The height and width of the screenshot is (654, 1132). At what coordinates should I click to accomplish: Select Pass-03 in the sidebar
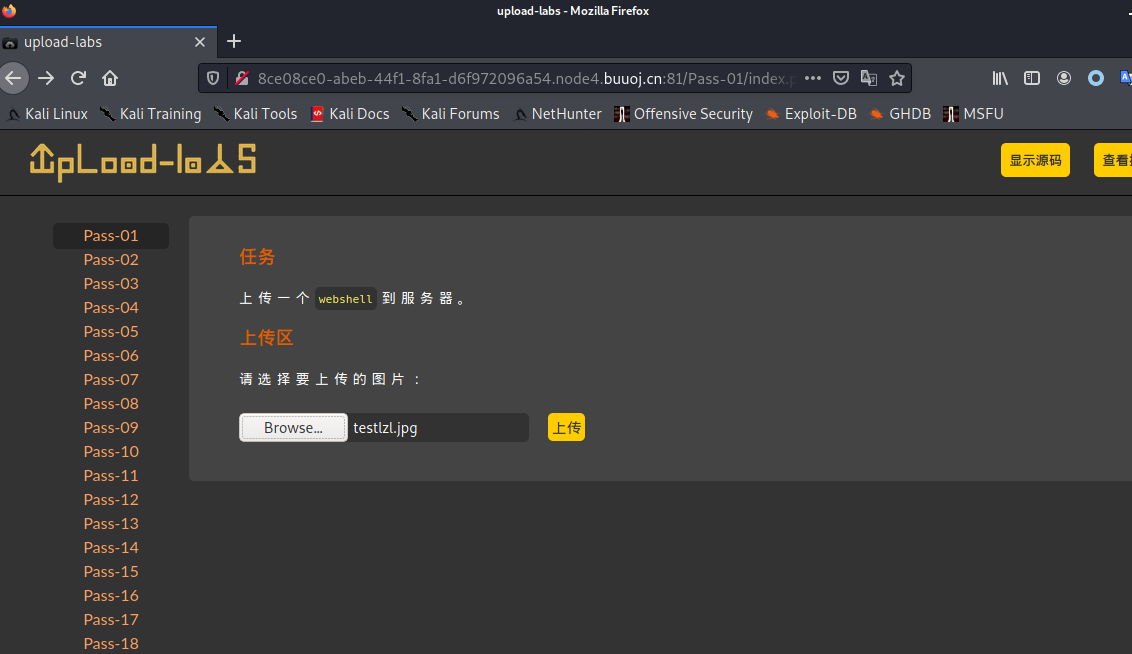110,284
